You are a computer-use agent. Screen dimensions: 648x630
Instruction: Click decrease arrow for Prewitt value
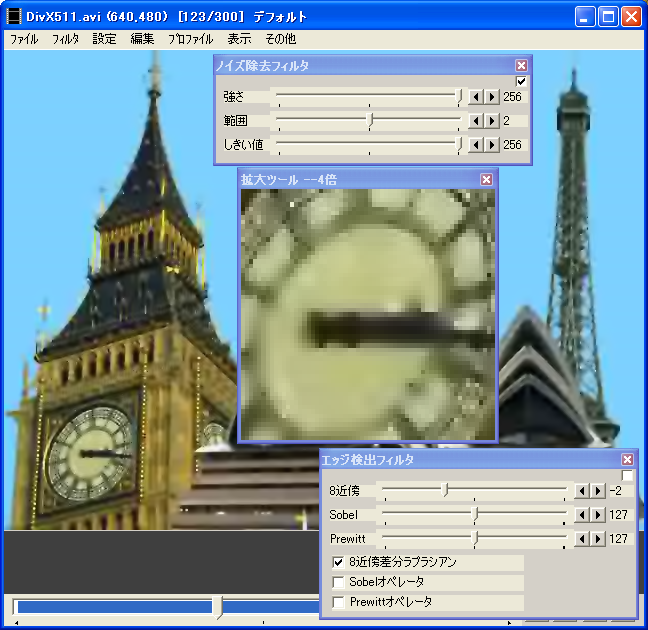[582, 539]
